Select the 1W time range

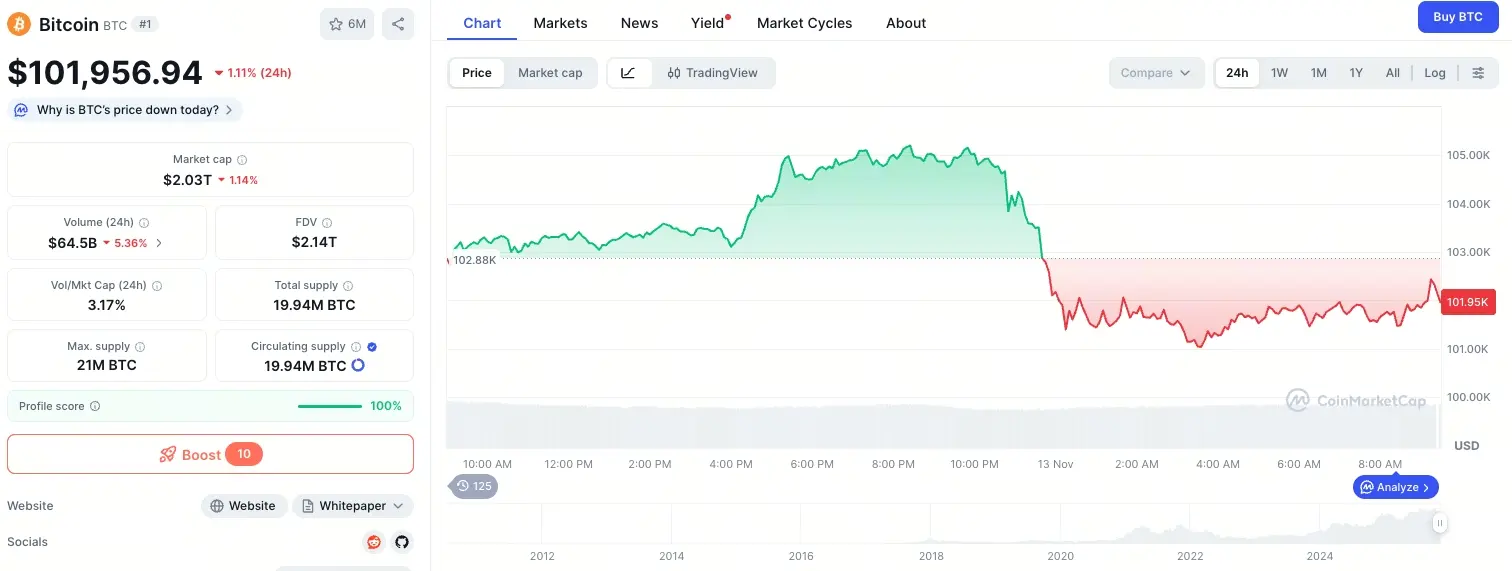pyautogui.click(x=1279, y=73)
